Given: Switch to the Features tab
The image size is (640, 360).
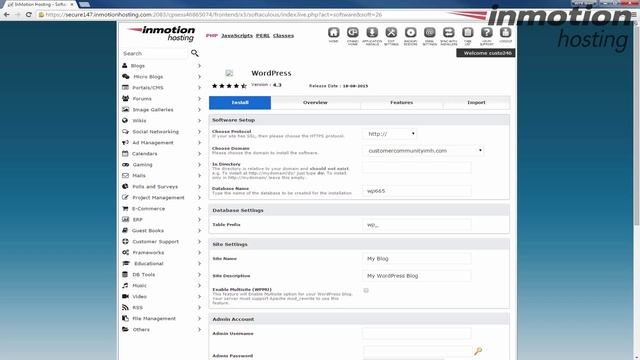Looking at the screenshot, I should click(402, 102).
